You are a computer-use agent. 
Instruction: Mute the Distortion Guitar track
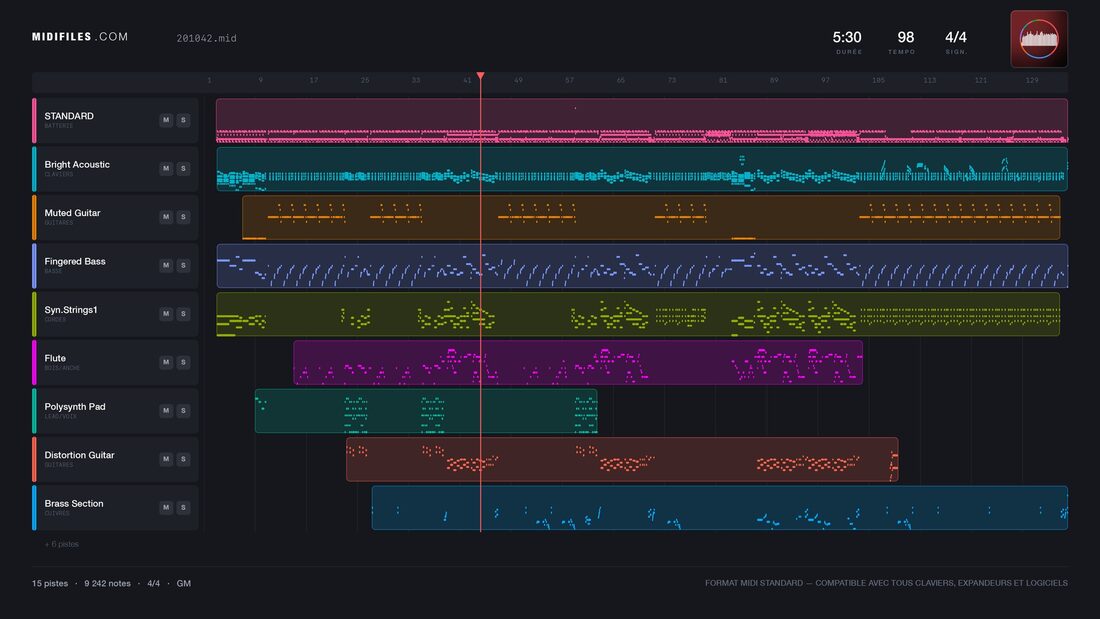click(166, 459)
